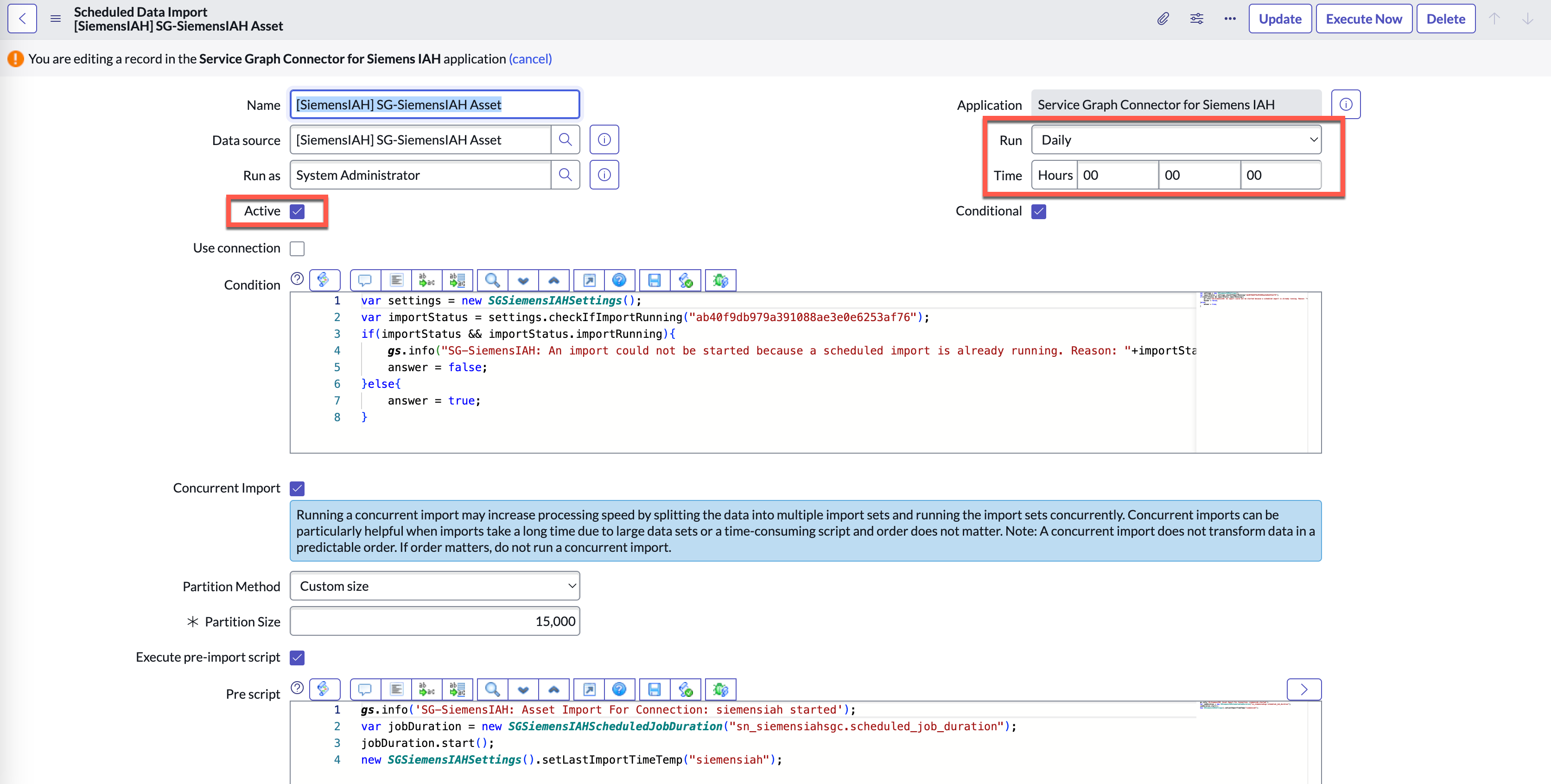
Task: Check syntax of the Pre script
Action: [686, 689]
